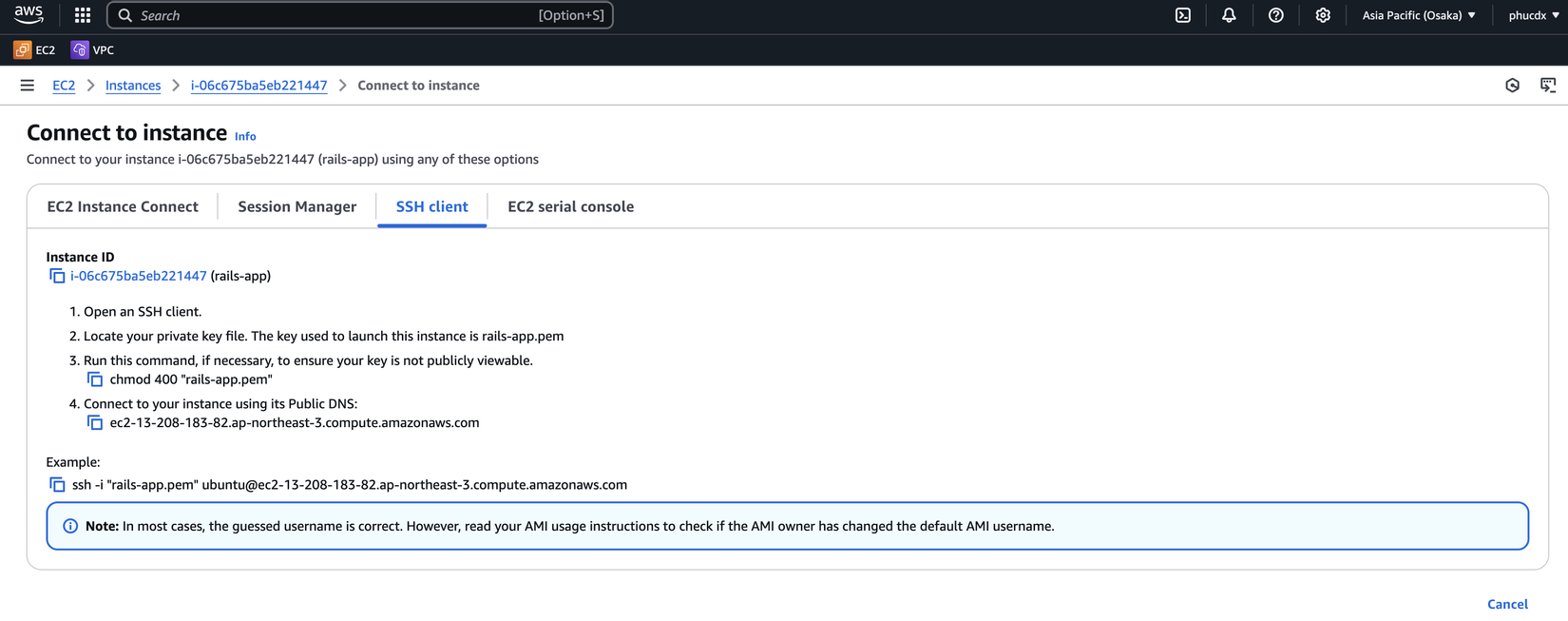Copy the example ssh command
The width and height of the screenshot is (1568, 621).
pos(57,485)
